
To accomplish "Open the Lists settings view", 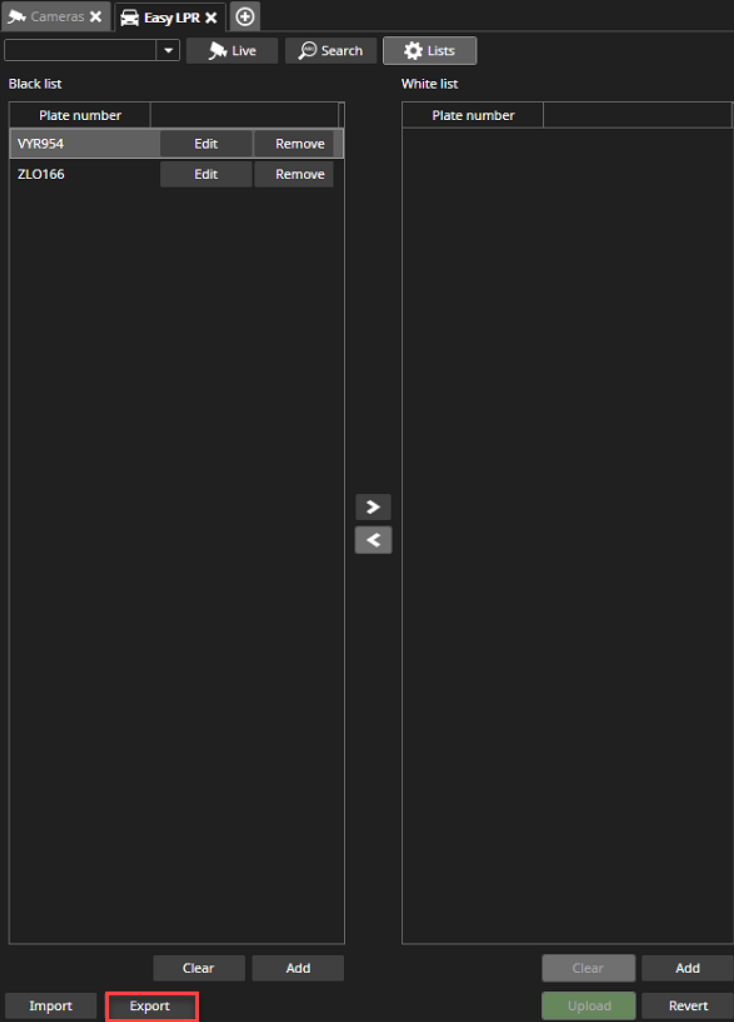I will (x=430, y=51).
